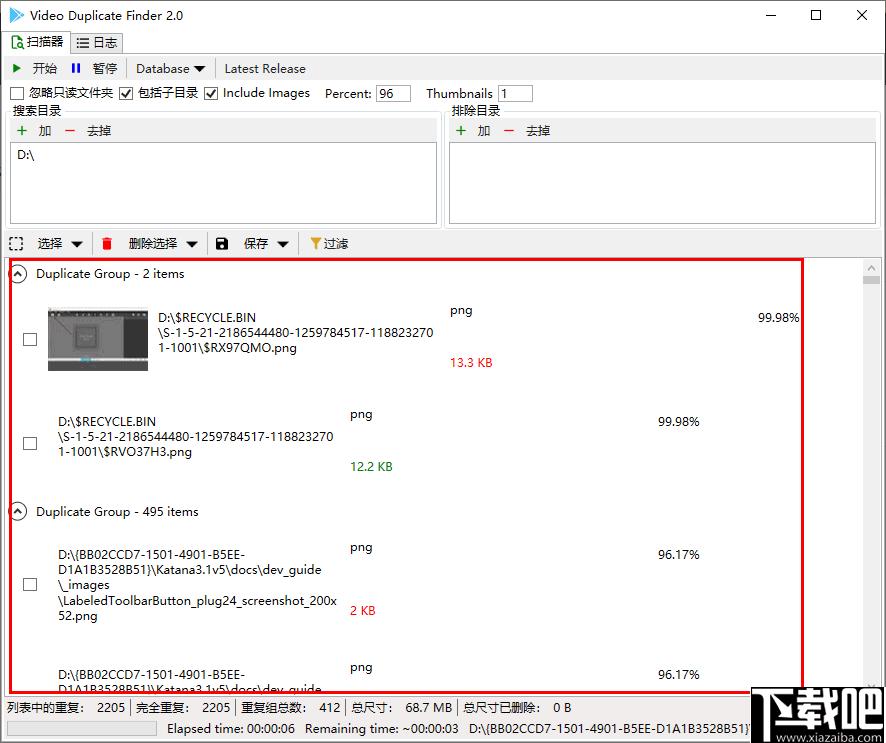Maximize the Video Duplicate Finder window
This screenshot has height=743, width=886.
816,15
